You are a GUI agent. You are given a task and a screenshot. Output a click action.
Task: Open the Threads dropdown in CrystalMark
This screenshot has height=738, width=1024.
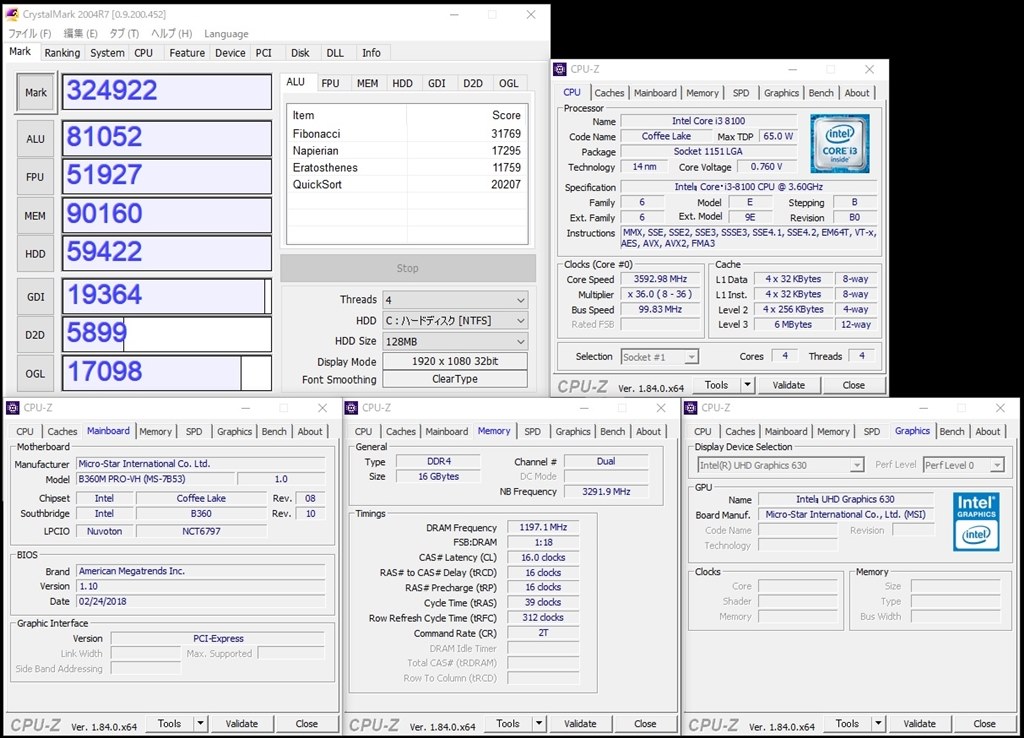point(455,300)
